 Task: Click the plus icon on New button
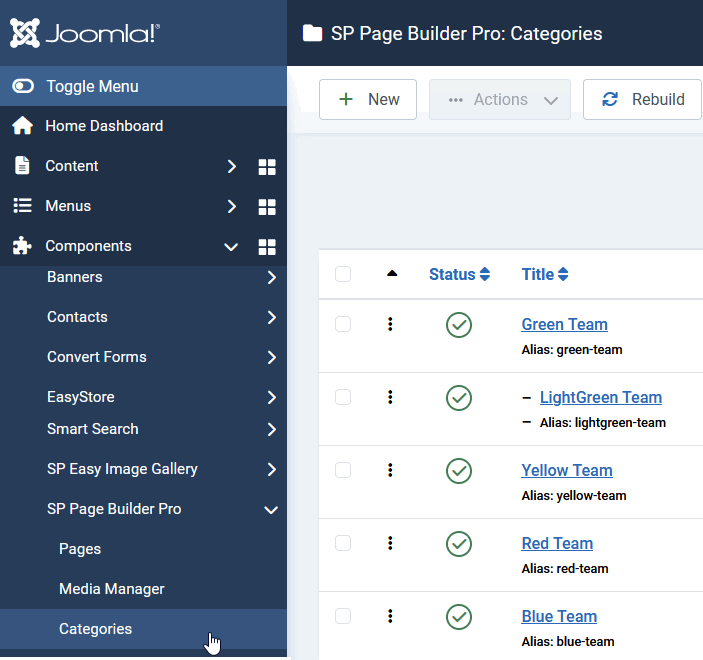(x=346, y=99)
